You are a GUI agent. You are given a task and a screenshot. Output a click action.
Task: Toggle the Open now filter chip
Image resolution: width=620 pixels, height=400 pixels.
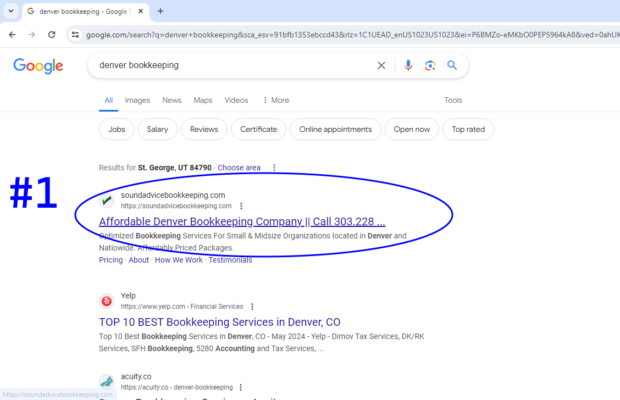[412, 129]
